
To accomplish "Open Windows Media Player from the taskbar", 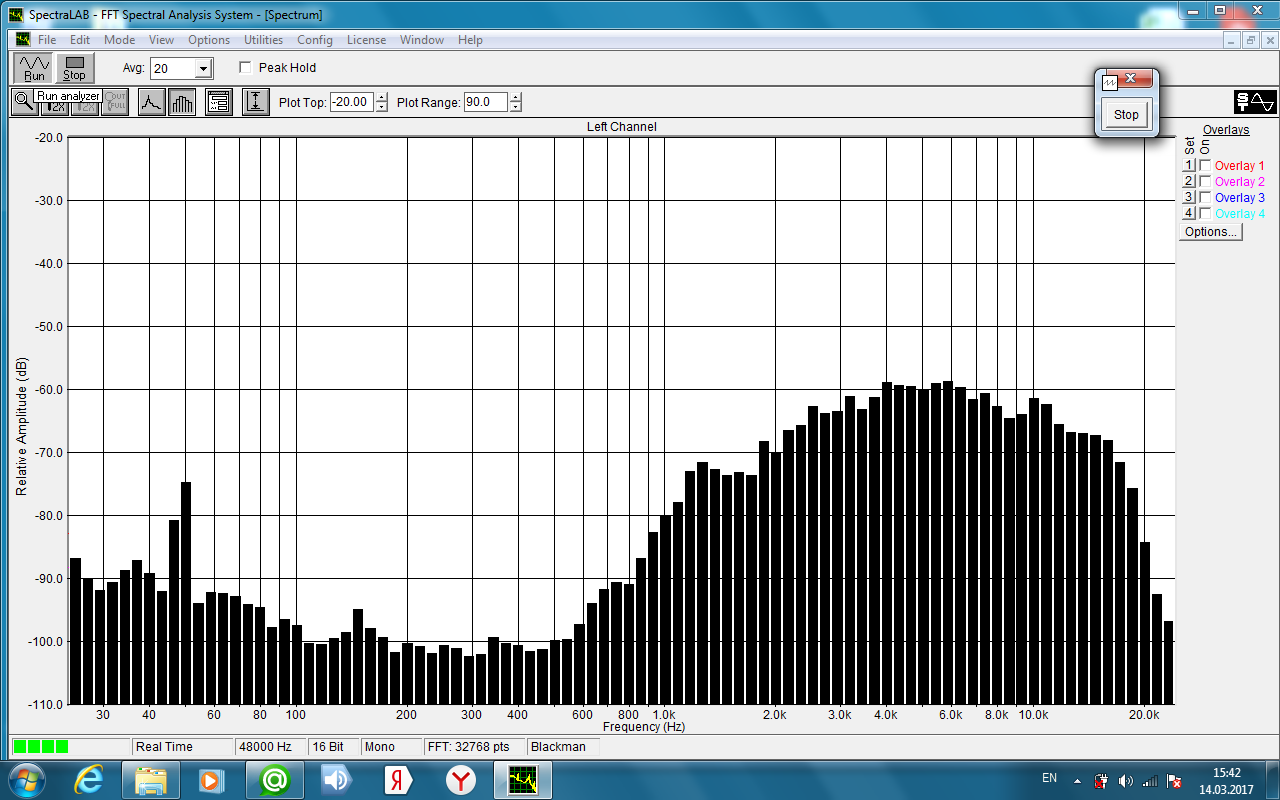I will click(211, 780).
